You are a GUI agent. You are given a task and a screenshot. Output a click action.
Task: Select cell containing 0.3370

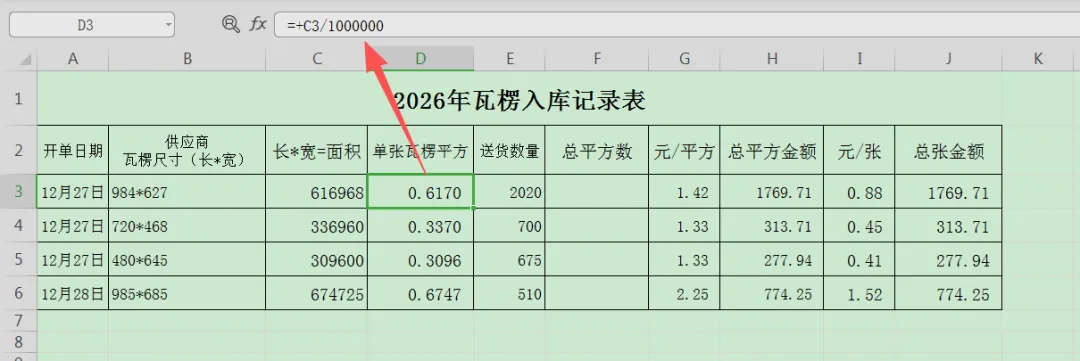[421, 225]
